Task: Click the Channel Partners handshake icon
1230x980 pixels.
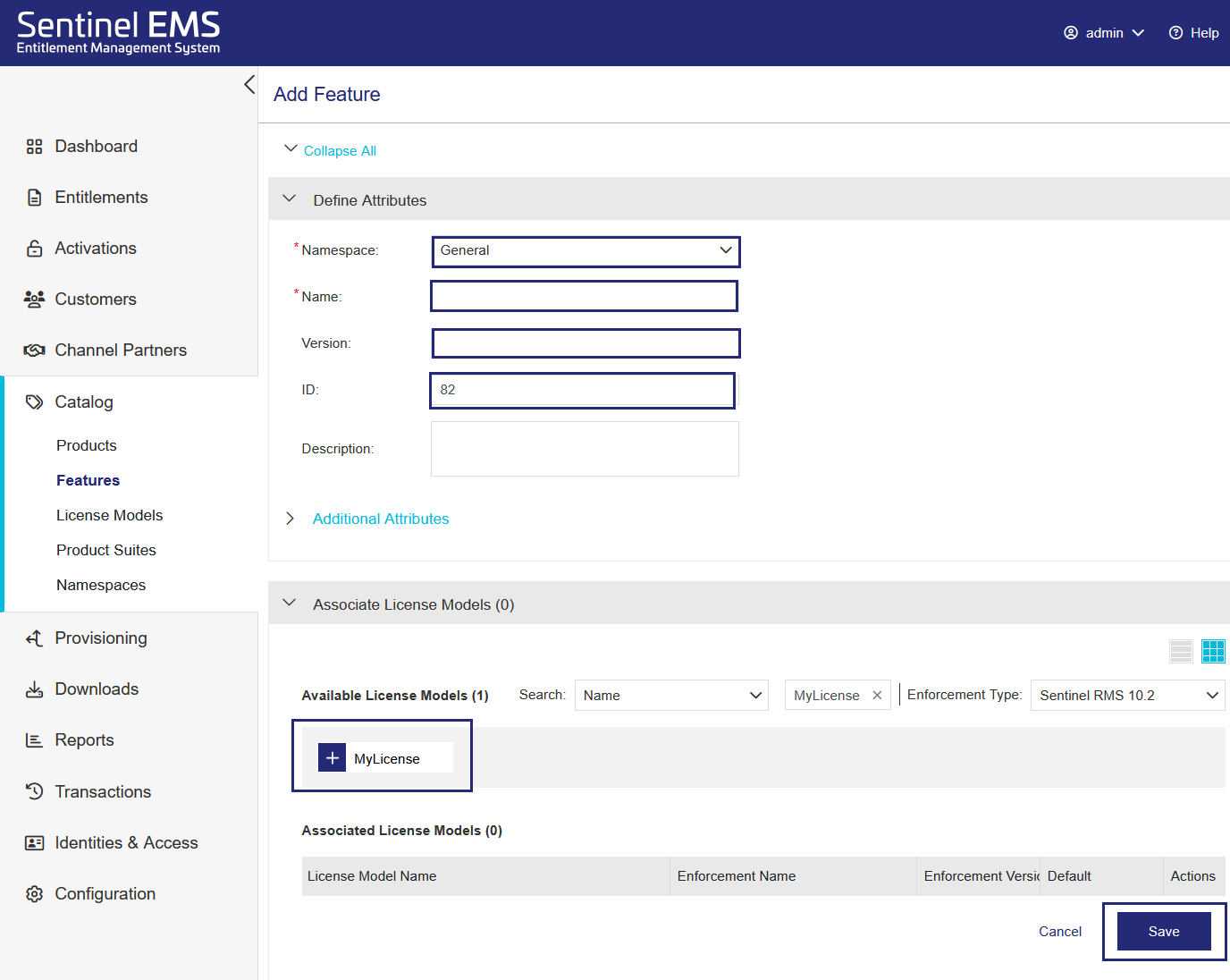Action: pyautogui.click(x=34, y=350)
